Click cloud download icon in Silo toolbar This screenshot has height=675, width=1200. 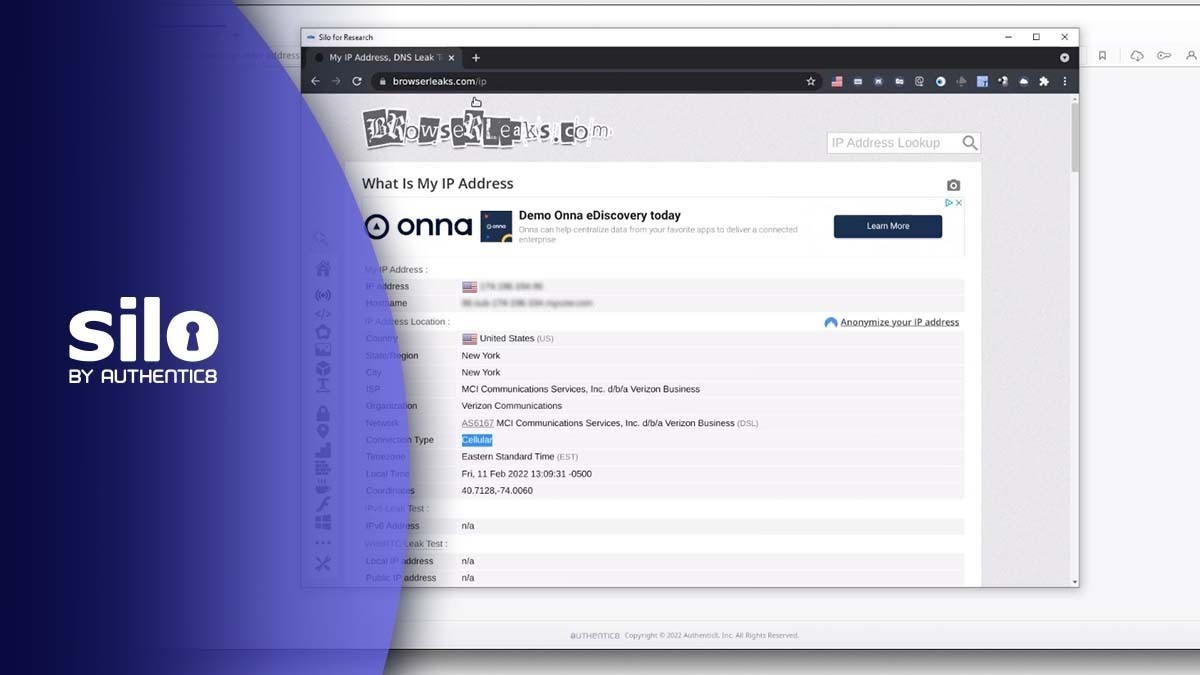click(1137, 56)
